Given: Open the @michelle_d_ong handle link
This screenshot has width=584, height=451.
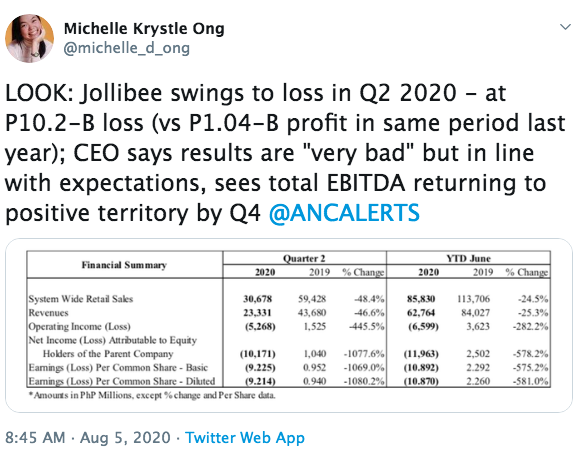Looking at the screenshot, I should [127, 48].
